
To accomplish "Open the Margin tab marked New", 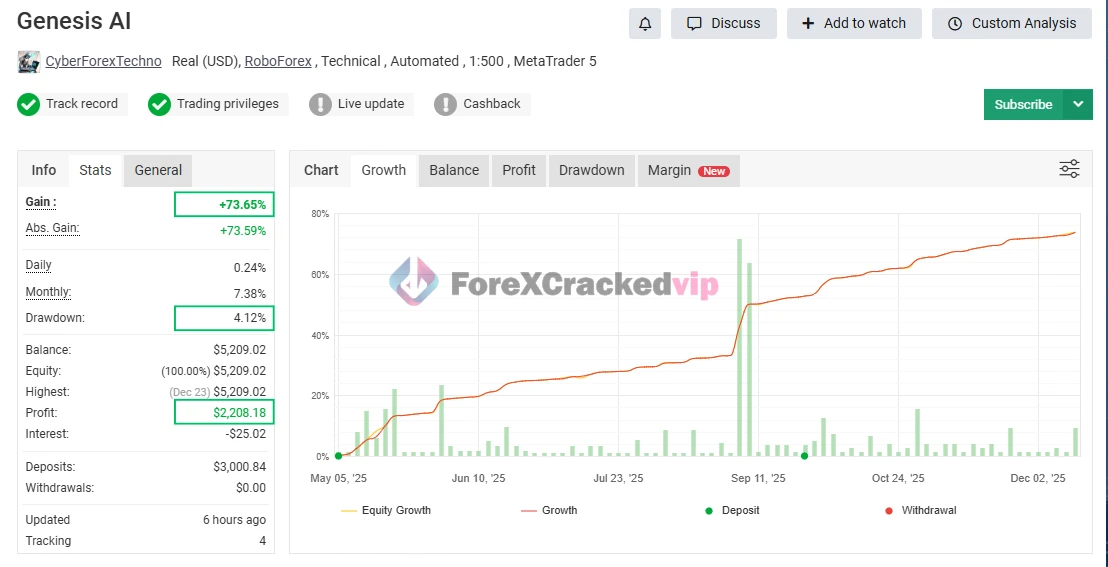I will 689,170.
